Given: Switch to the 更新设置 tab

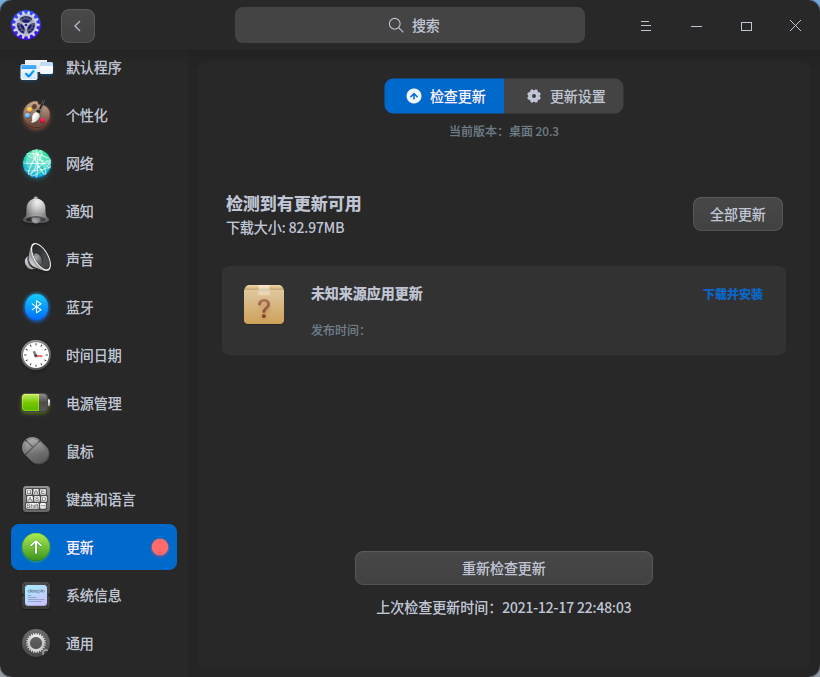Looking at the screenshot, I should [x=564, y=96].
